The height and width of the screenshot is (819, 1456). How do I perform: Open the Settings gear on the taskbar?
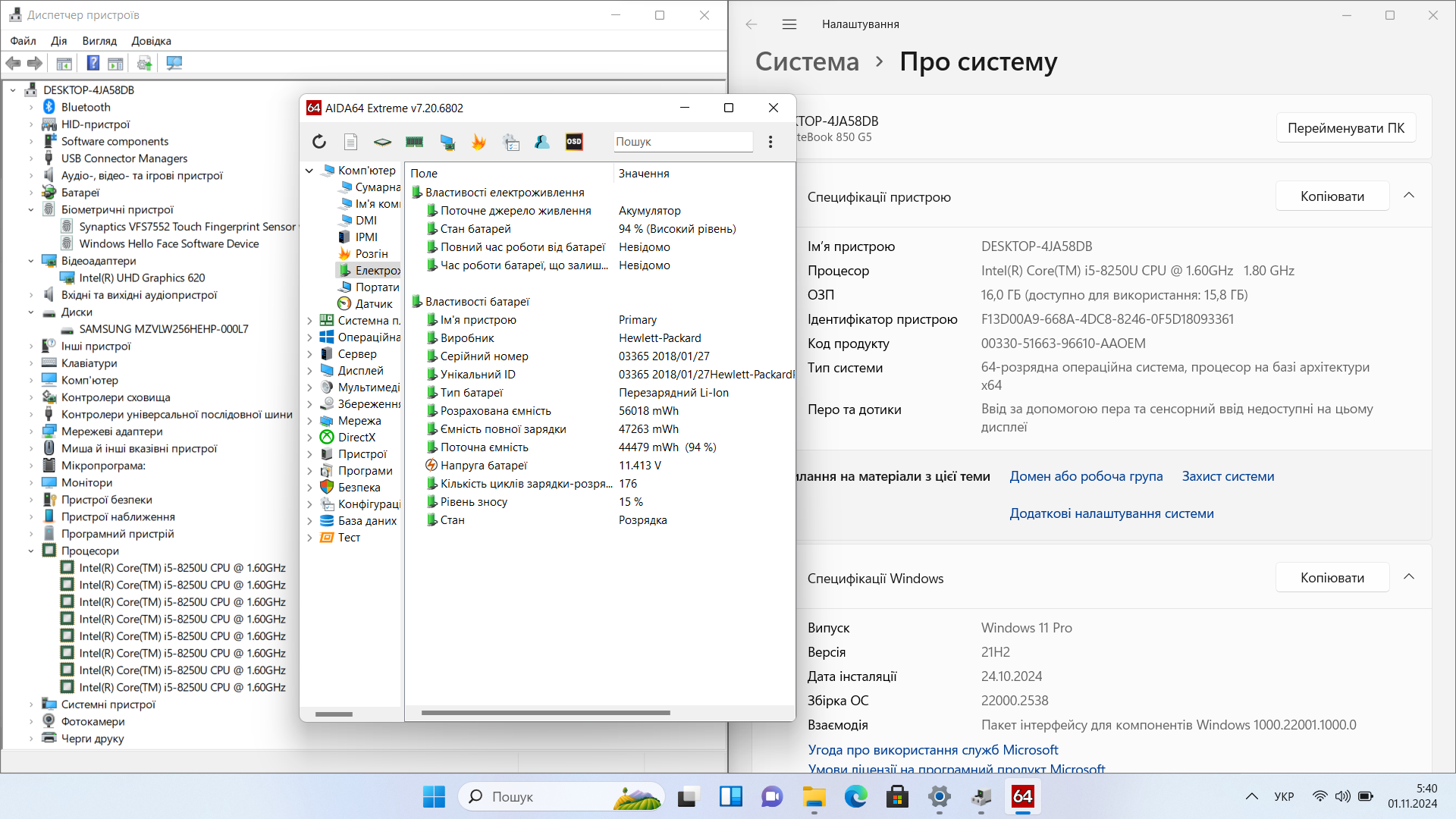point(939,796)
